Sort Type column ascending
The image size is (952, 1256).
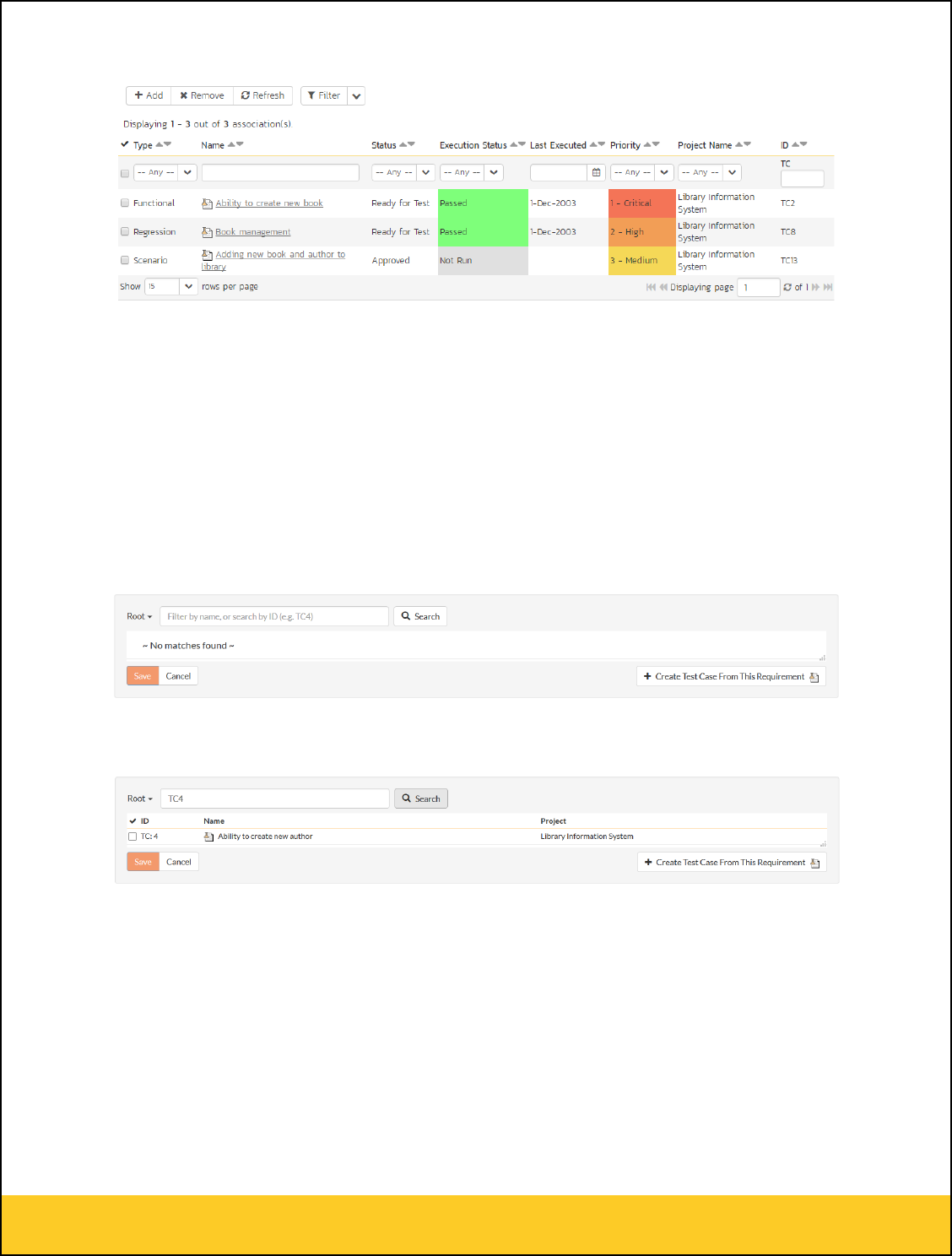tap(160, 144)
